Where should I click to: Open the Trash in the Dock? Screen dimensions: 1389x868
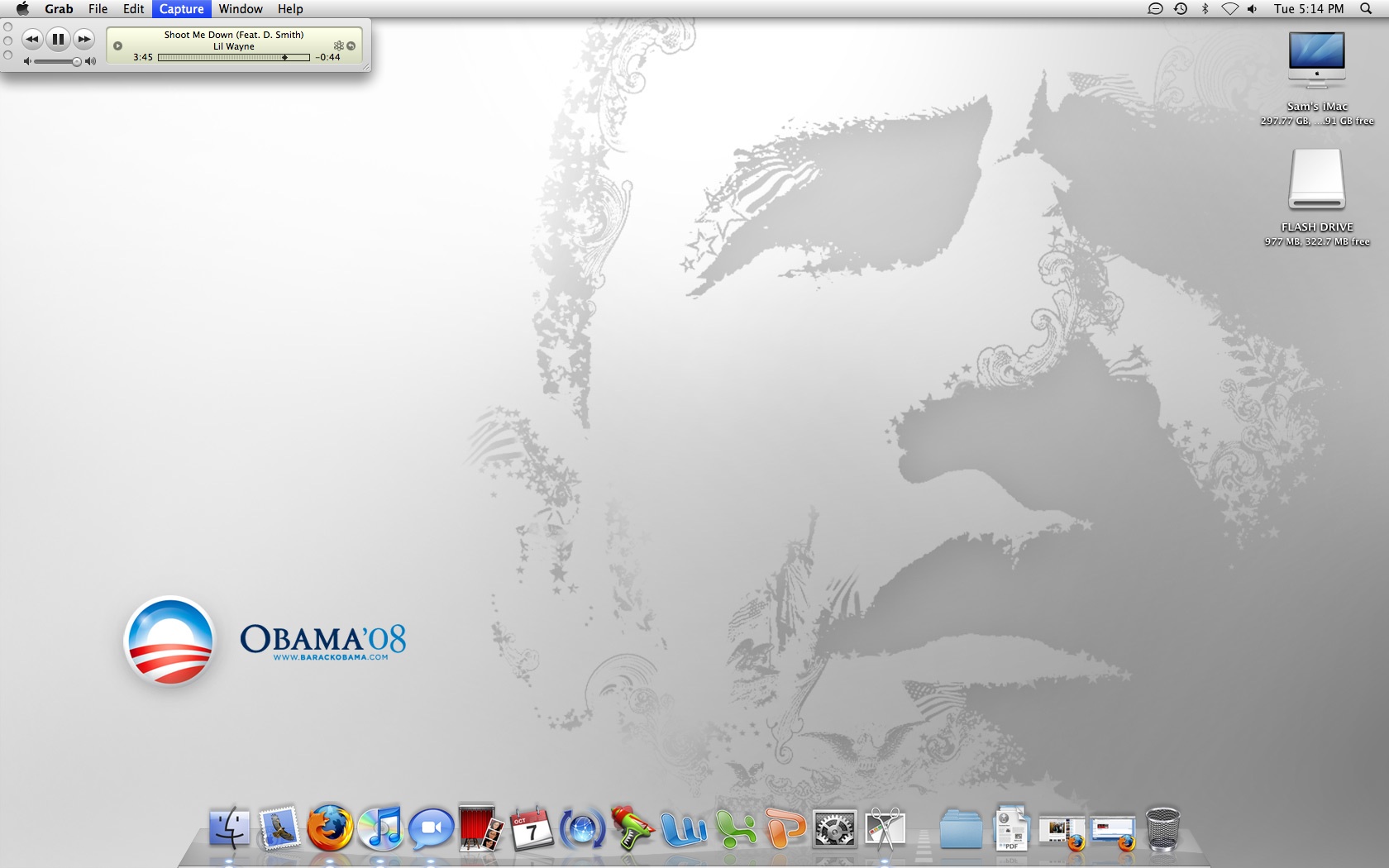coord(1162,827)
